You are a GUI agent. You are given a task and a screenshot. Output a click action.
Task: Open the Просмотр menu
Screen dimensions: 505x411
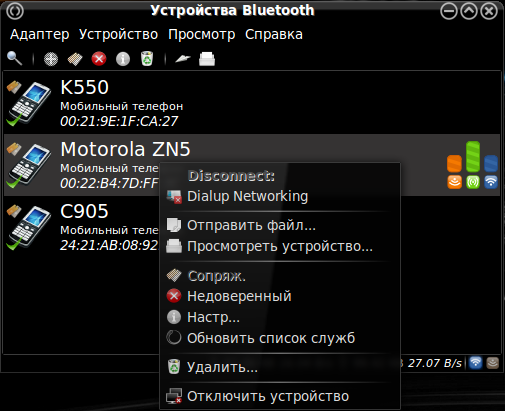pyautogui.click(x=202, y=34)
